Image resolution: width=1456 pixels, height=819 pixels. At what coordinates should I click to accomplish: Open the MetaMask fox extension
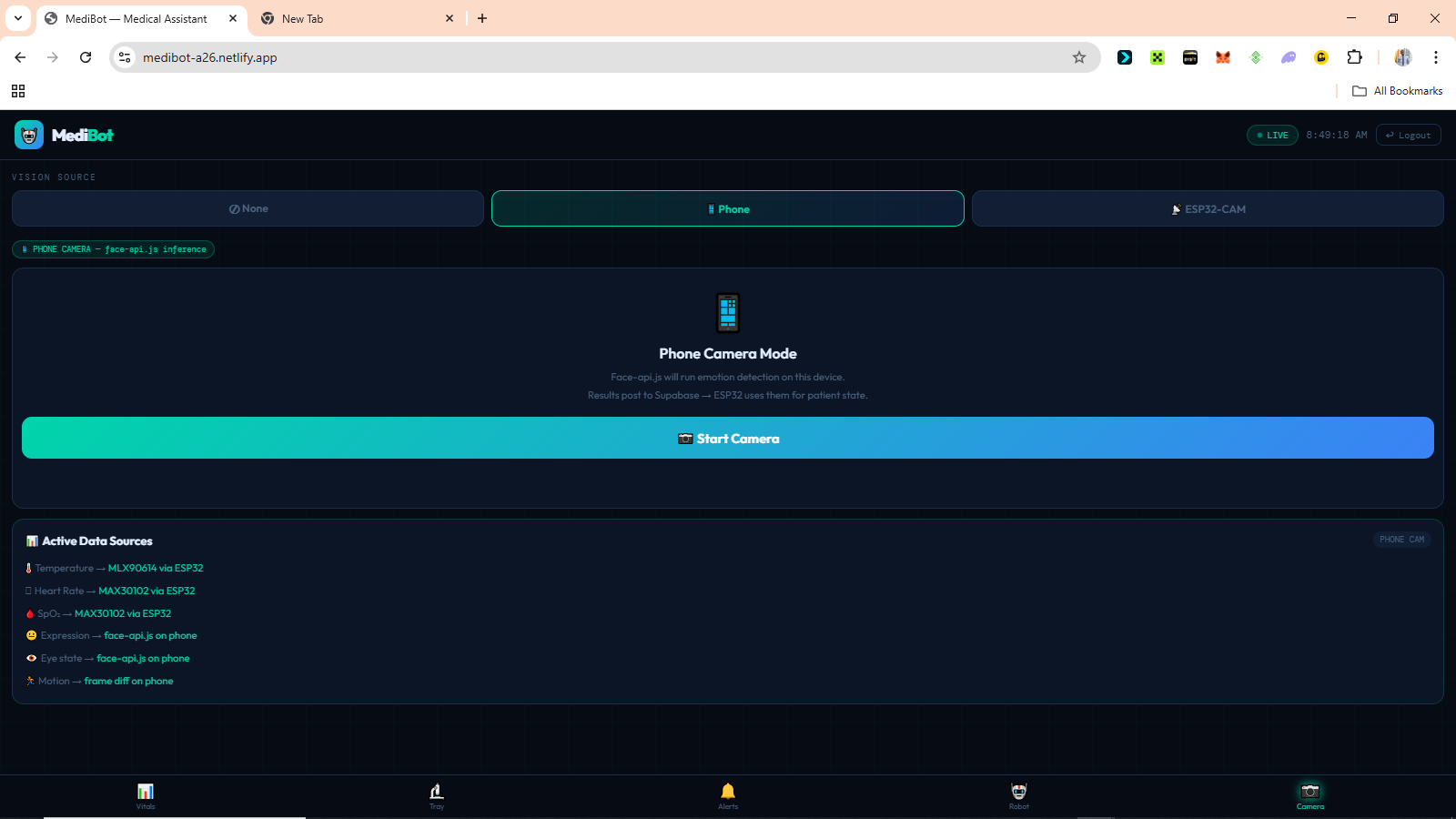[x=1223, y=57]
